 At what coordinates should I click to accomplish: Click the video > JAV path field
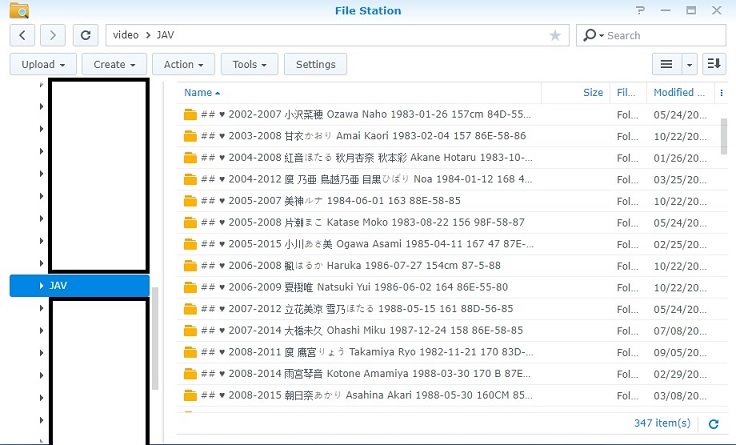[x=330, y=35]
